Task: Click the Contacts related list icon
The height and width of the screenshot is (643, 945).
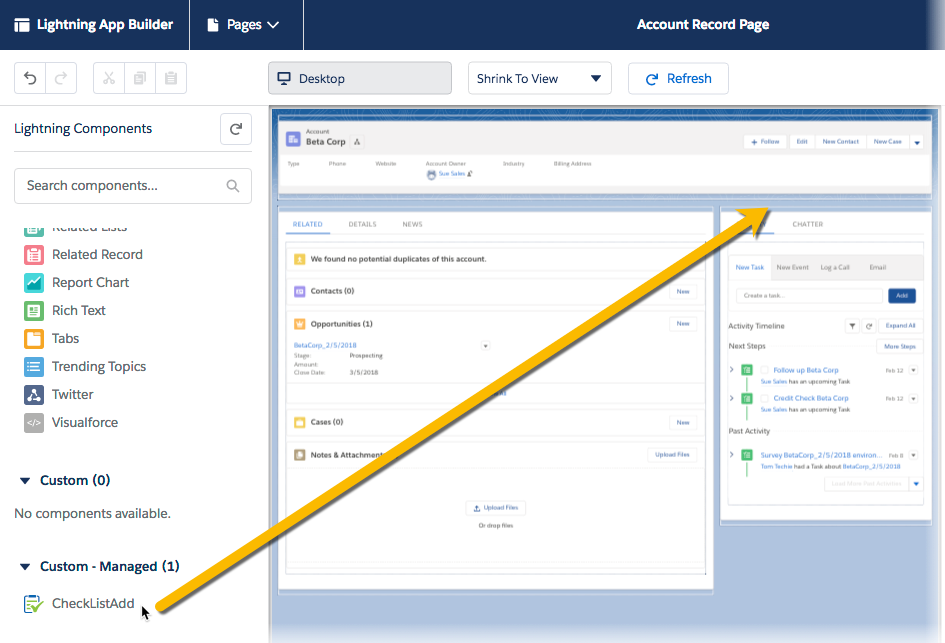Action: click(300, 292)
